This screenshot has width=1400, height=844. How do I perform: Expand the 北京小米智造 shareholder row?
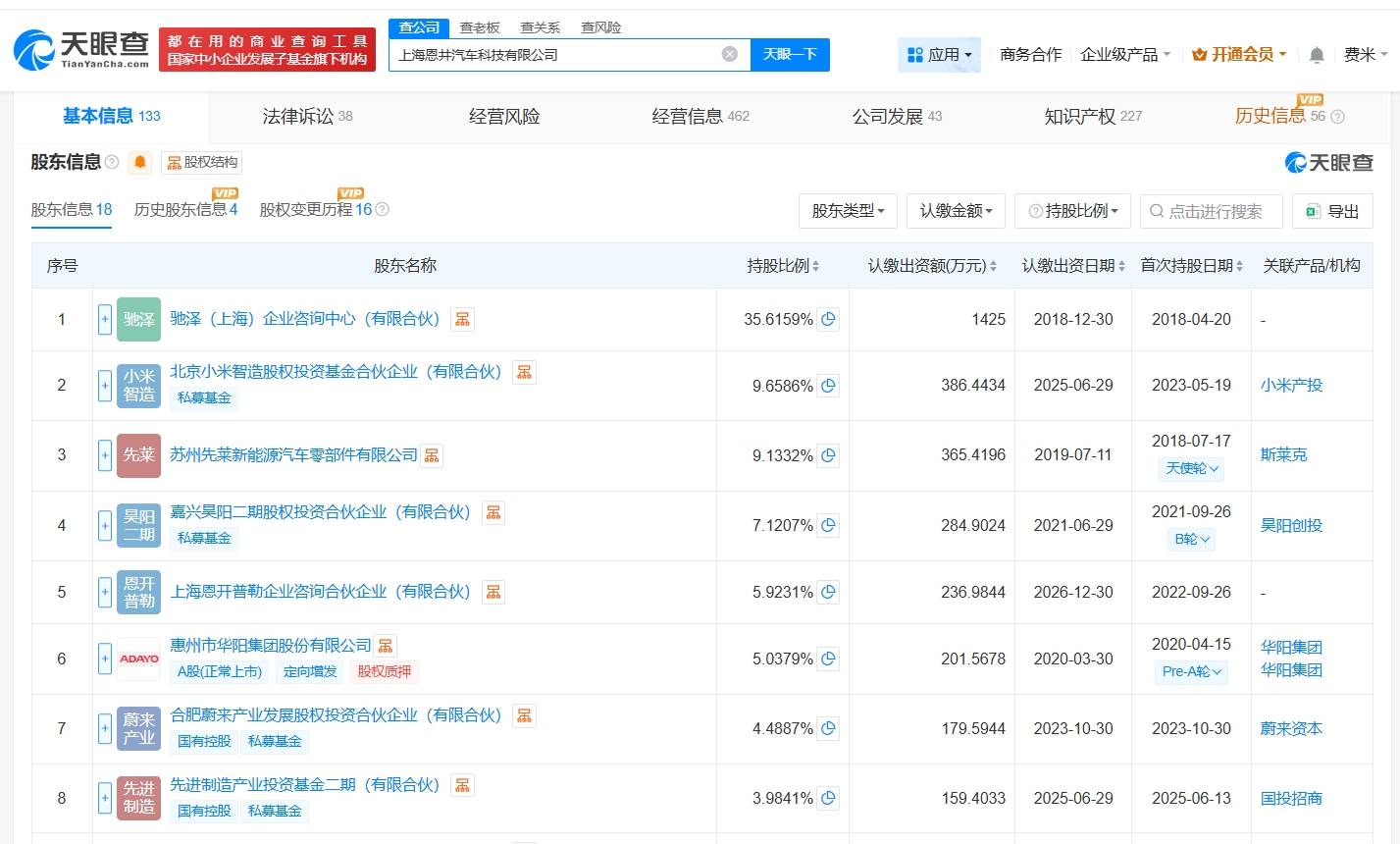(x=105, y=386)
